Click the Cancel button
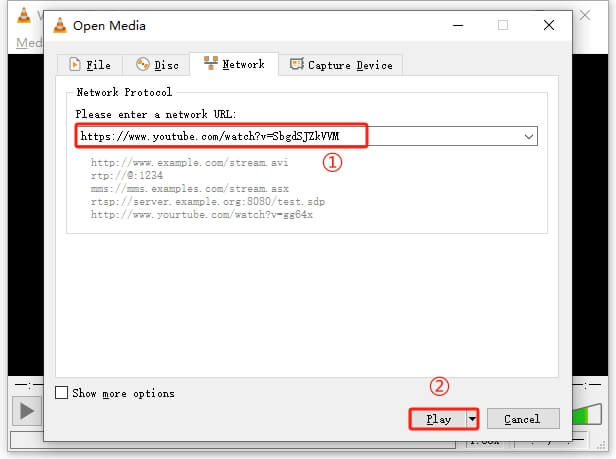Viewport: 616px width, 459px height. click(x=523, y=419)
